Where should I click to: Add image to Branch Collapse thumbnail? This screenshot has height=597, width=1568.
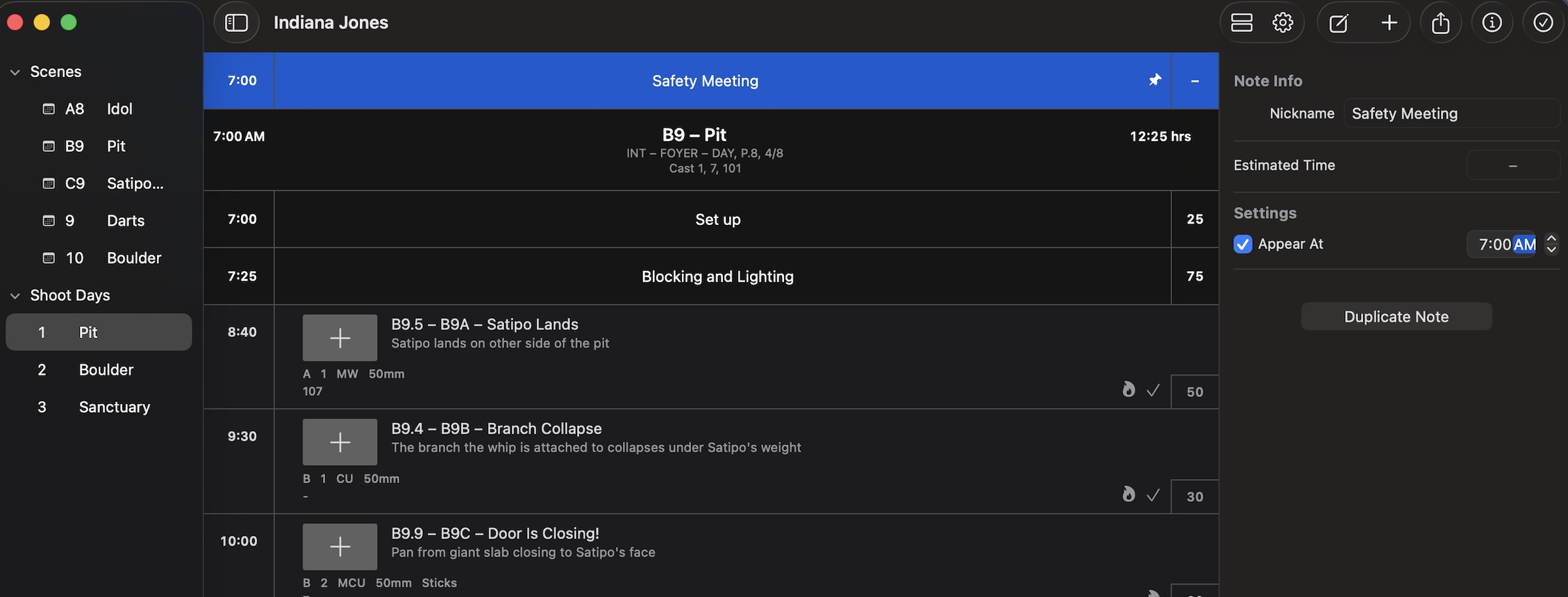340,442
